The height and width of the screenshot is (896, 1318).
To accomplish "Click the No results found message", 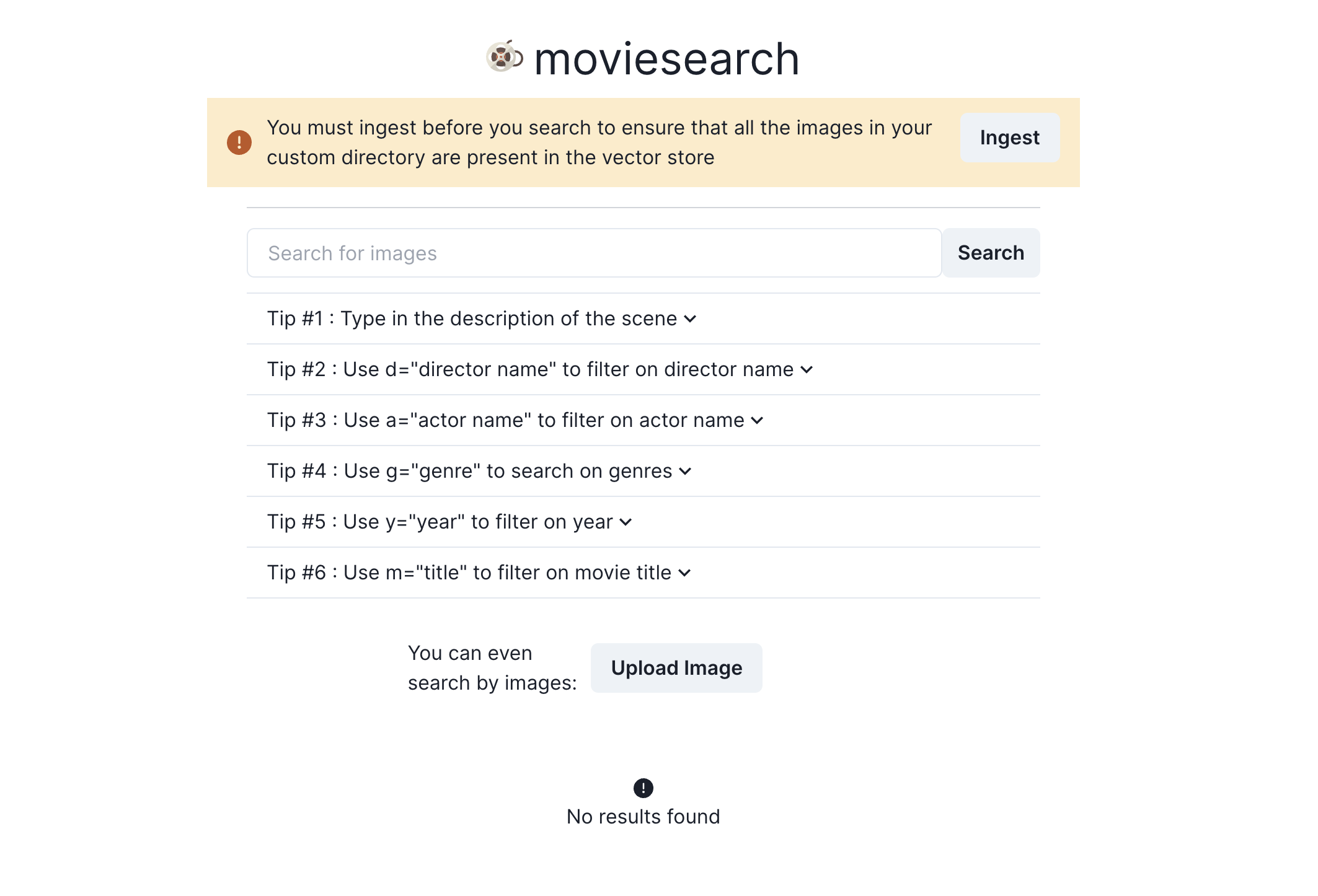I will click(643, 817).
